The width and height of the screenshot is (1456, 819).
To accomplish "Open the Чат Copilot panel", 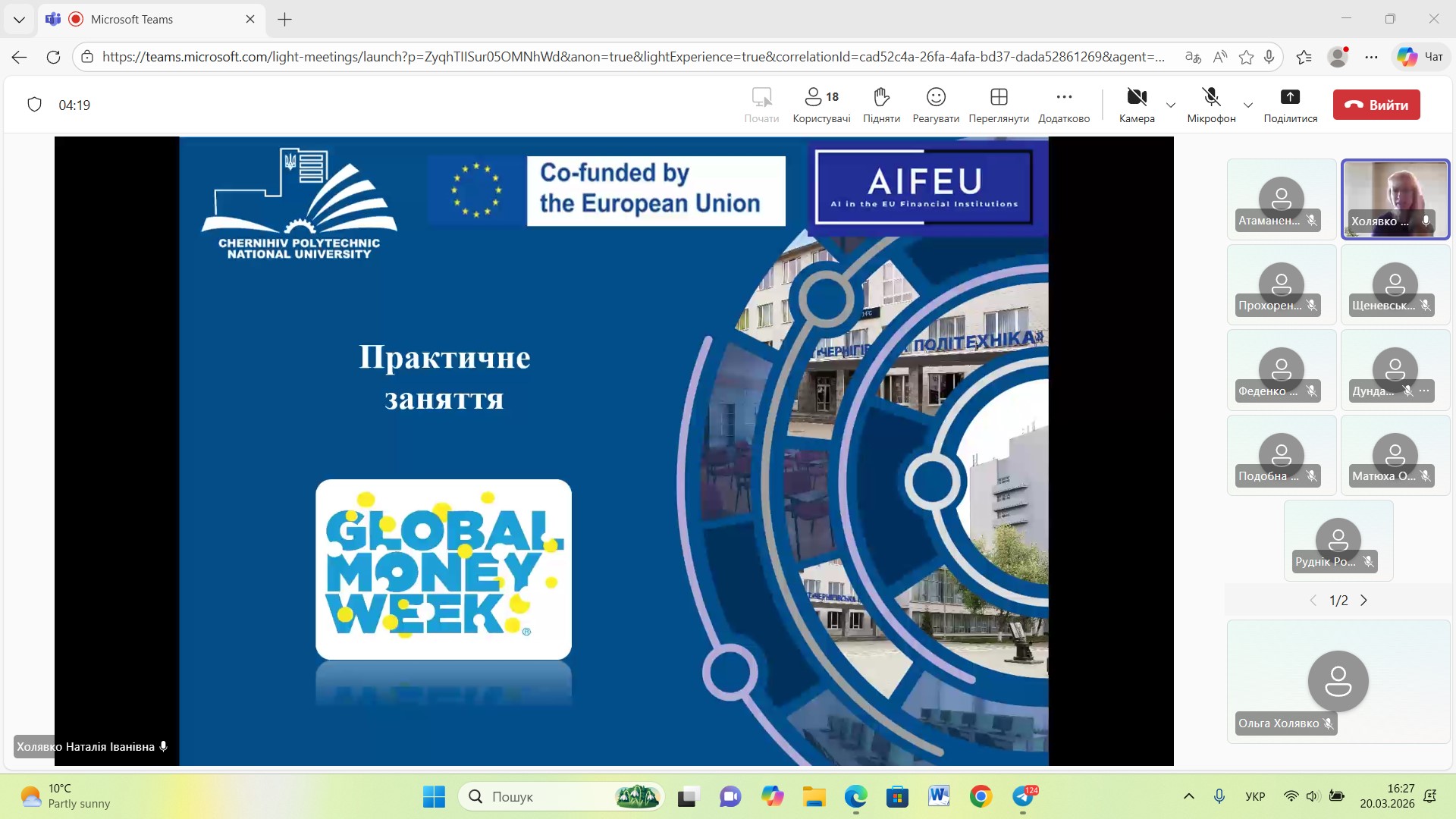I will tap(1420, 57).
